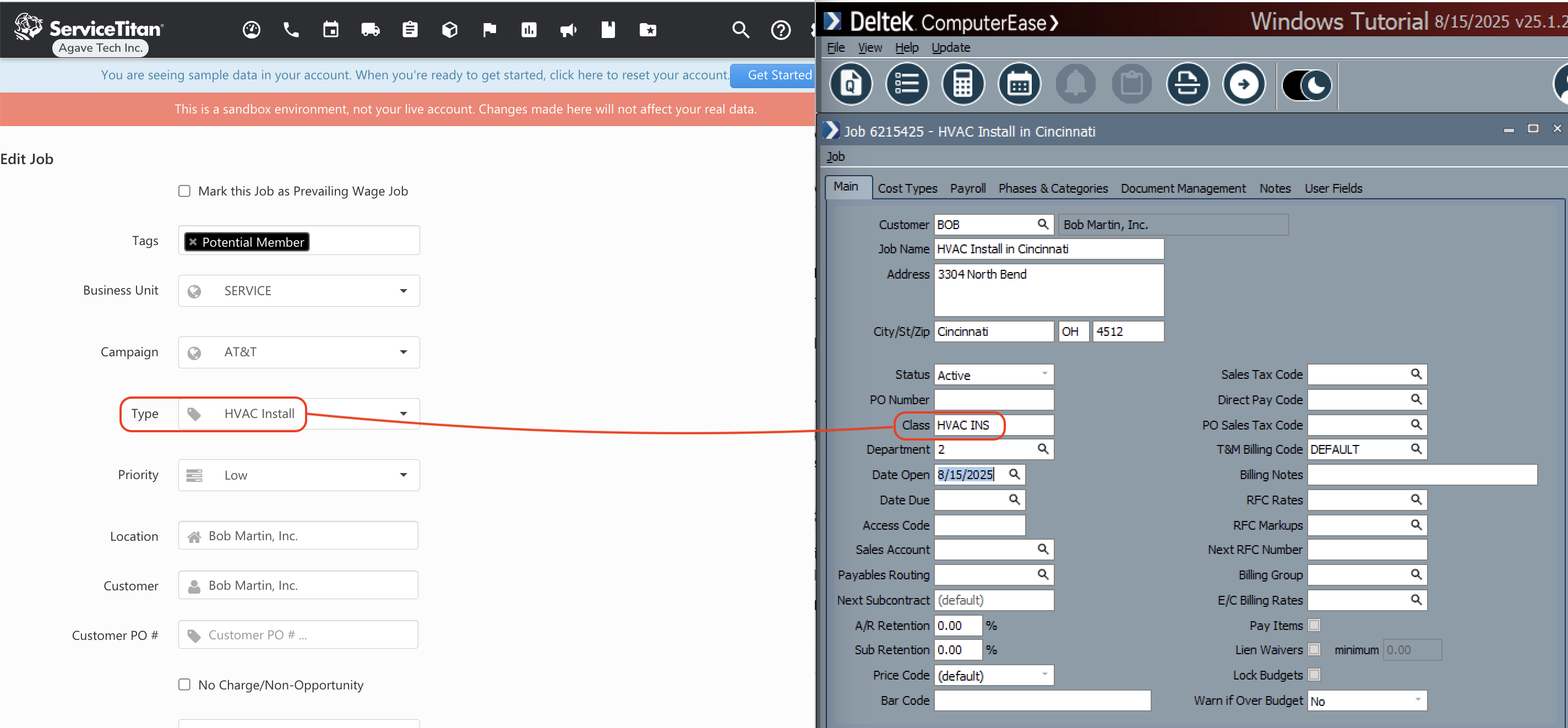Toggle Deltek dark mode switch
1568x728 pixels.
click(x=1307, y=85)
